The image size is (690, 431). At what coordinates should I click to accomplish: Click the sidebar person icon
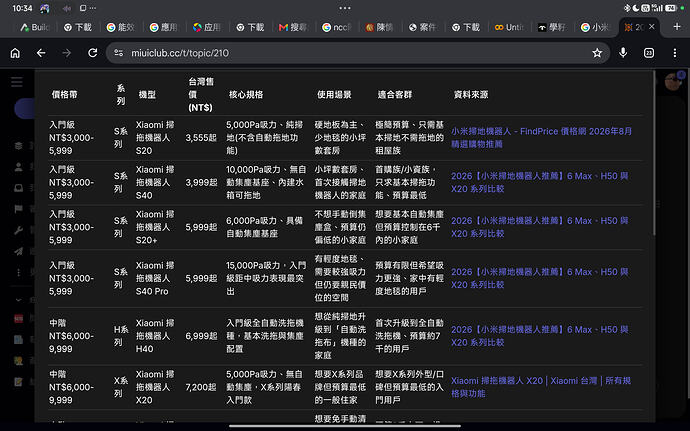(18, 167)
